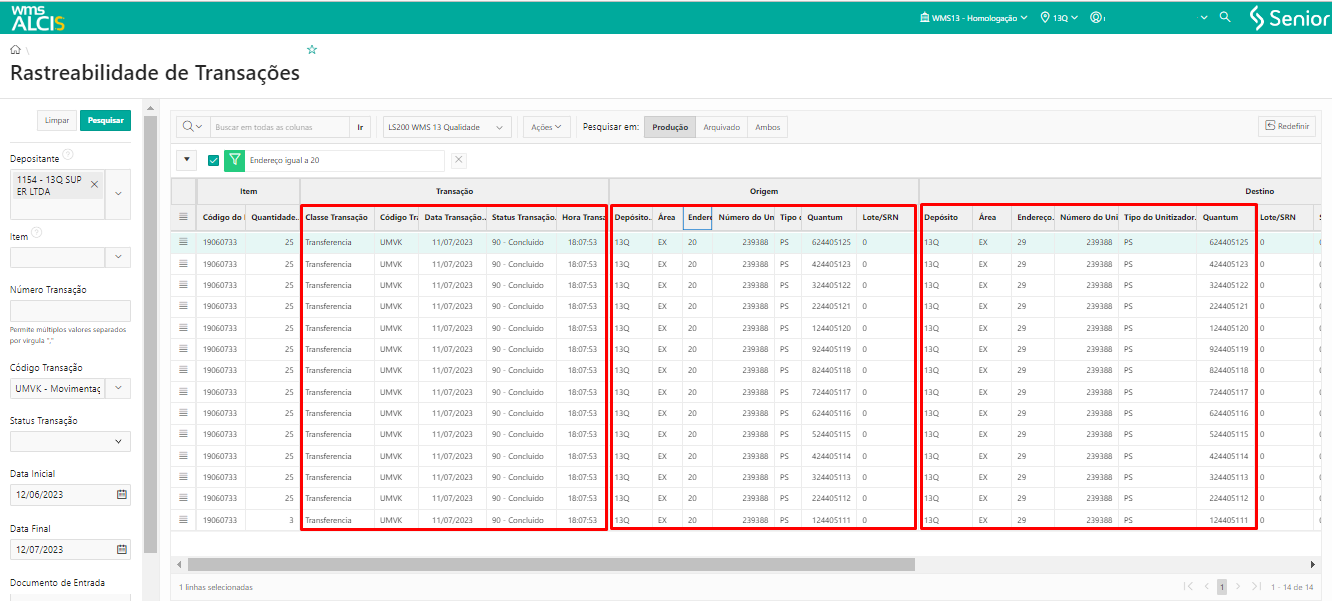
Task: Open the user profile icon in header
Action: point(1097,18)
